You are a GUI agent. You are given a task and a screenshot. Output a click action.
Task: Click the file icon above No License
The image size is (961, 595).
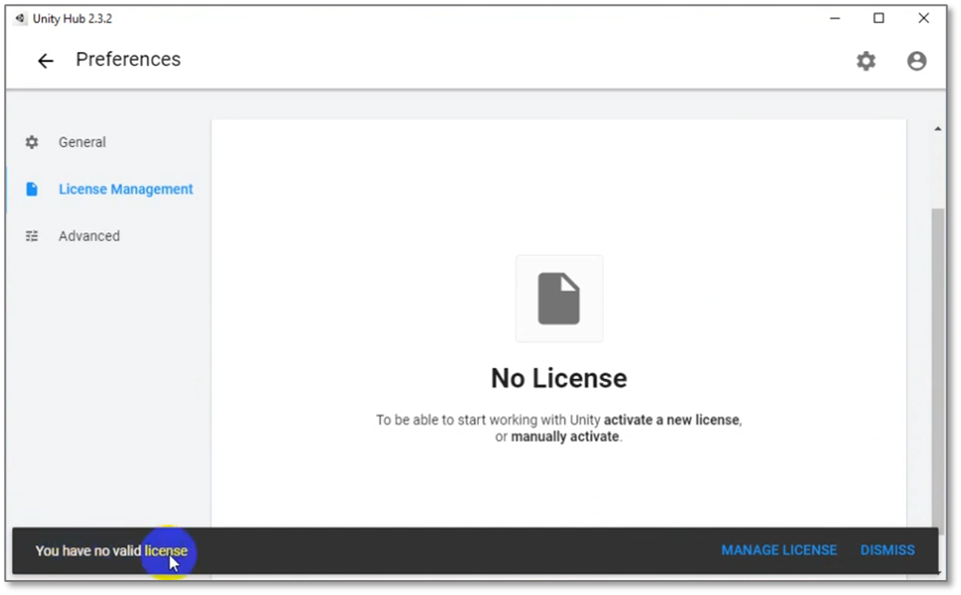click(559, 298)
